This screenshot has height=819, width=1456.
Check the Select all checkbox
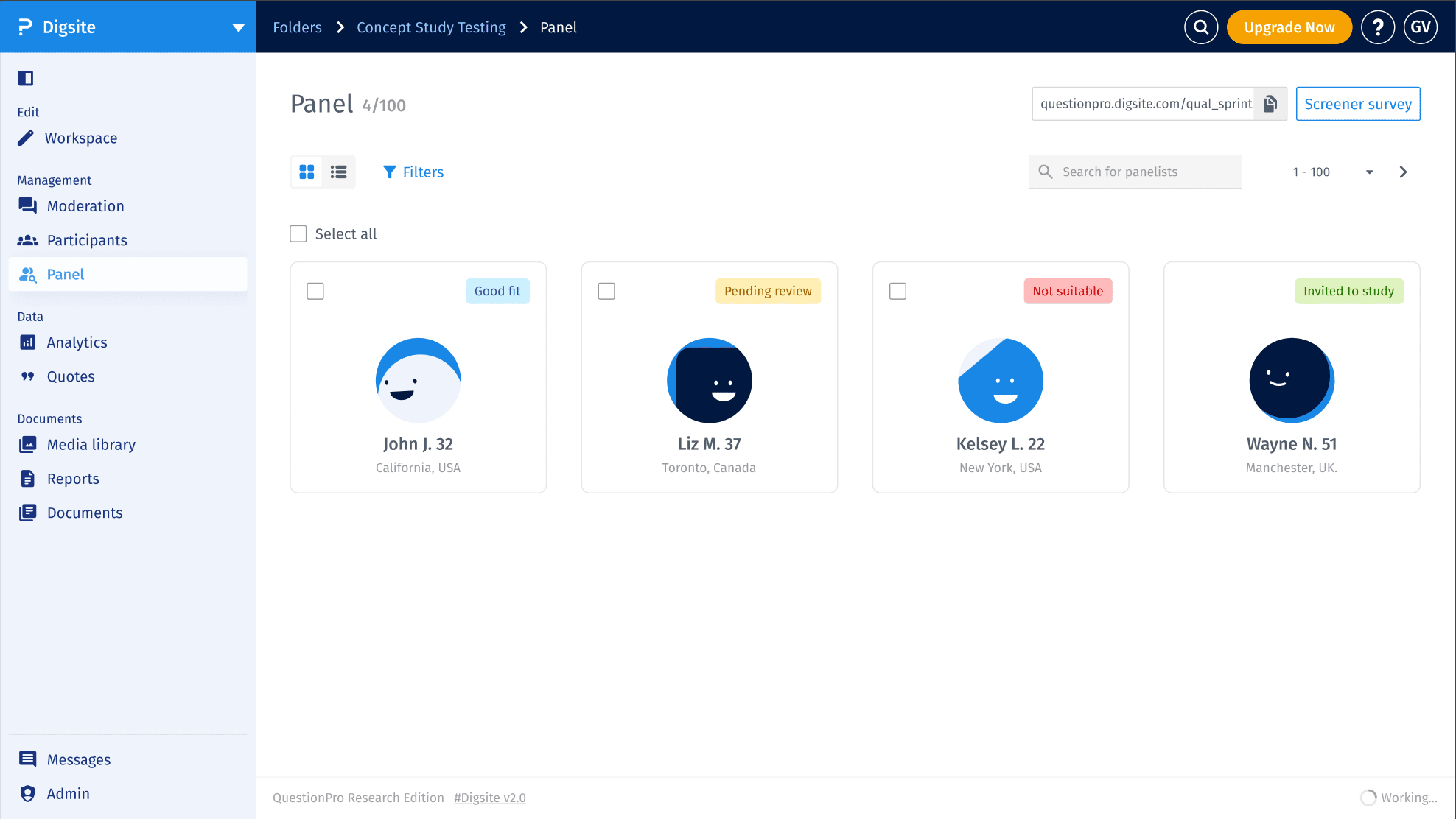(298, 233)
